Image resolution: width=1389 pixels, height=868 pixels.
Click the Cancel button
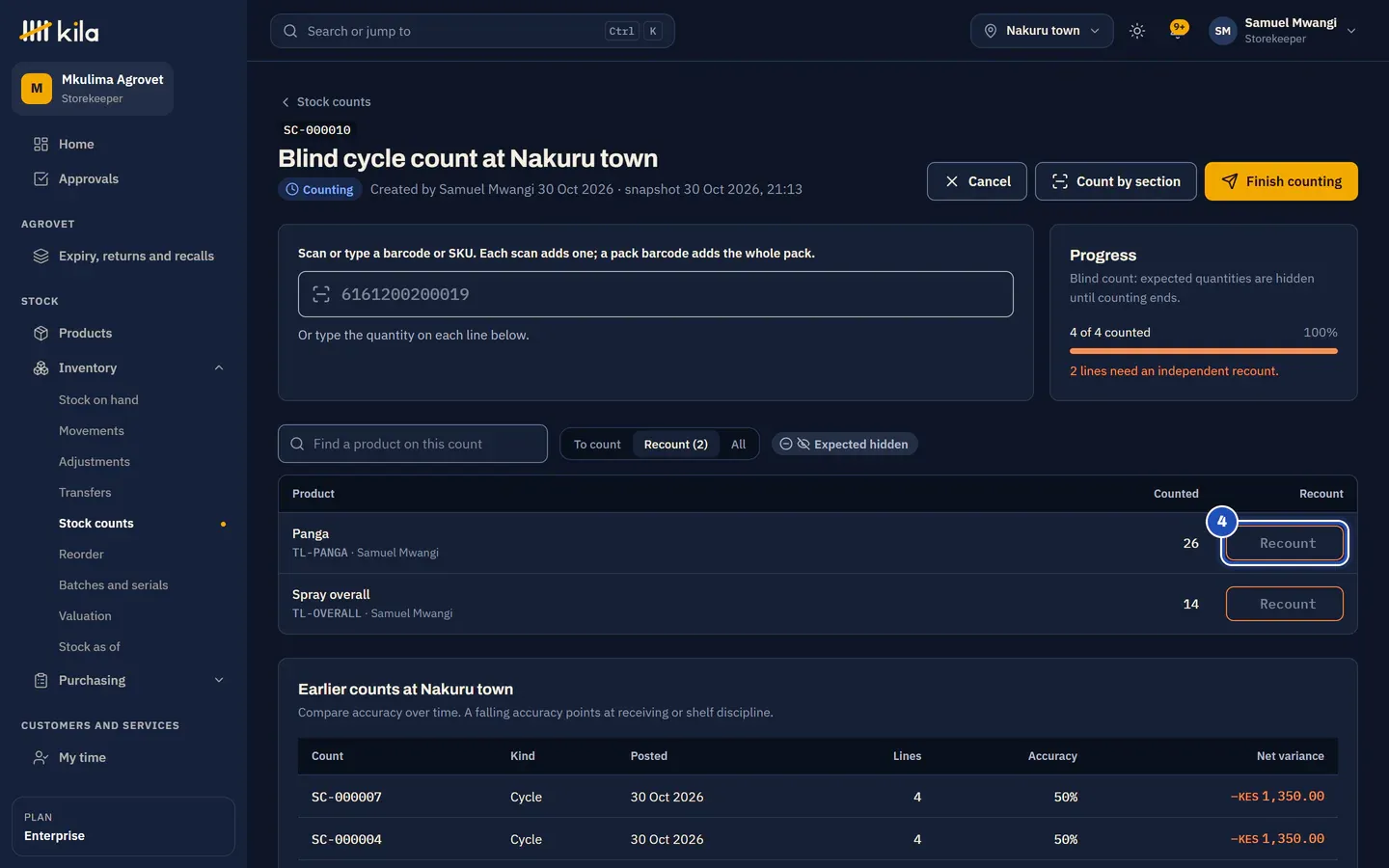(976, 181)
